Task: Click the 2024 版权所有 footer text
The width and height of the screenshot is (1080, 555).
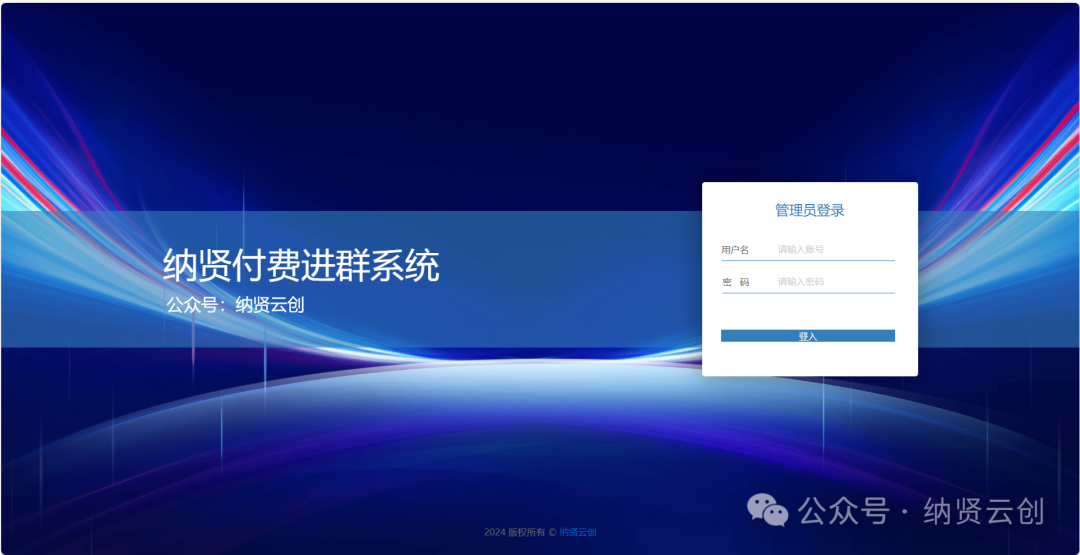Action: pos(520,532)
